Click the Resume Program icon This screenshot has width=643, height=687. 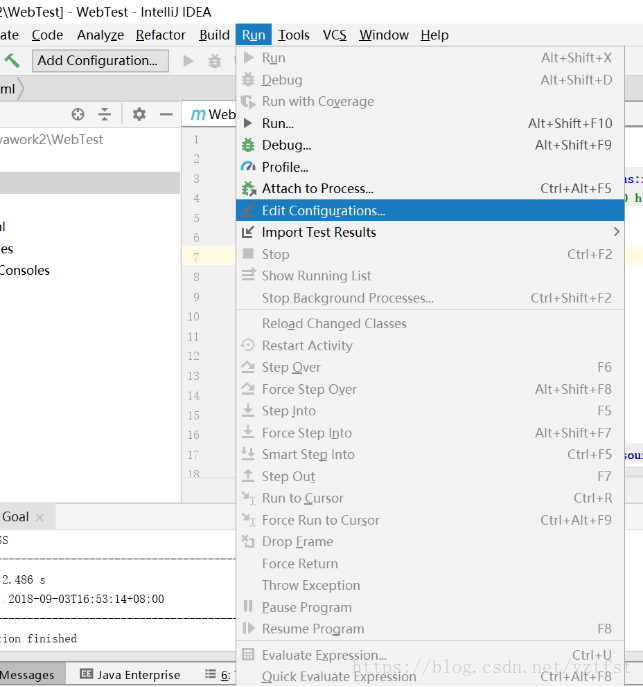pos(248,628)
